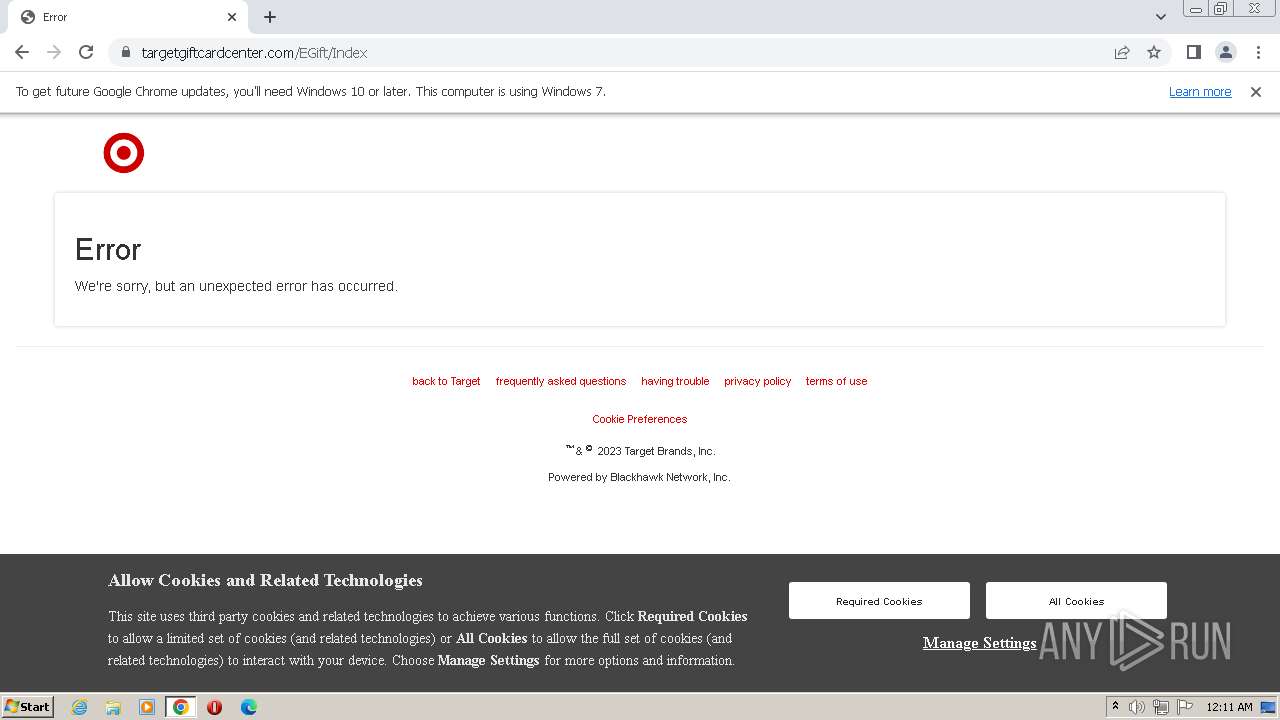The image size is (1280, 720).
Task: Open Opera browser taskbar icon
Action: 214,707
